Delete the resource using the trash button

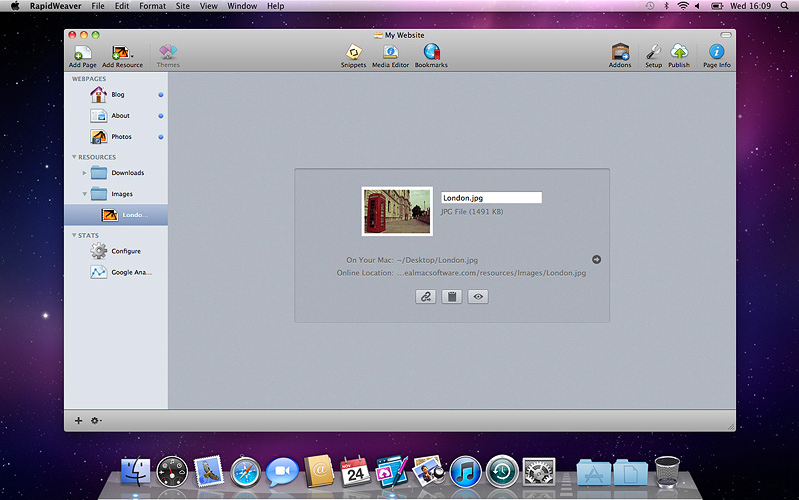(452, 297)
